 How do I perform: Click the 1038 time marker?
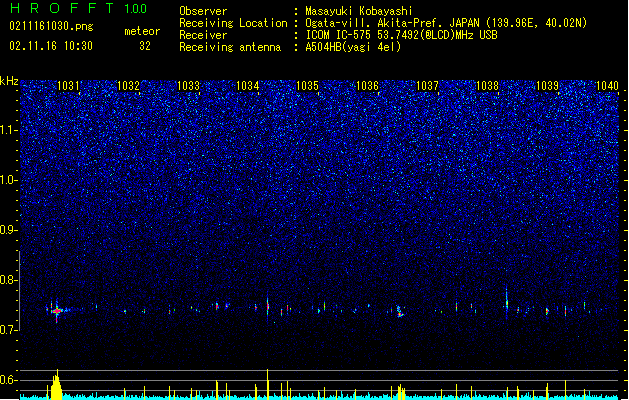pos(487,85)
